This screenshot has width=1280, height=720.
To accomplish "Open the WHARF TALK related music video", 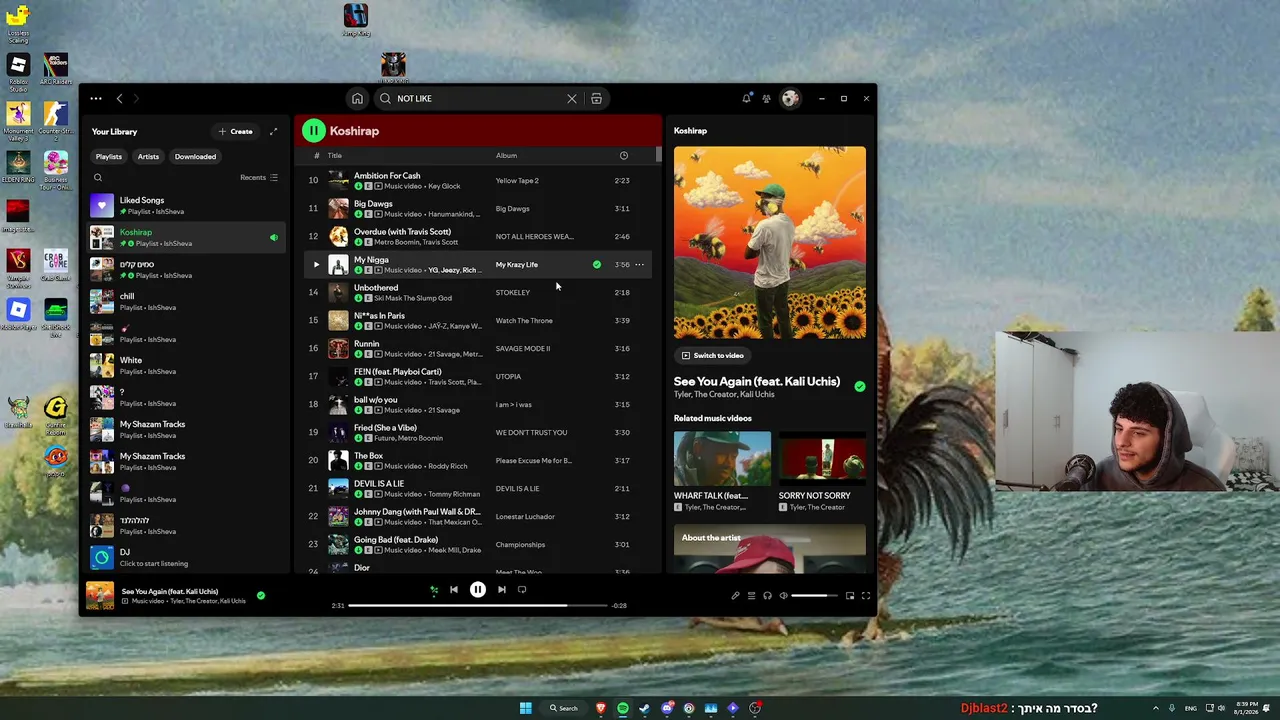I will pos(722,472).
